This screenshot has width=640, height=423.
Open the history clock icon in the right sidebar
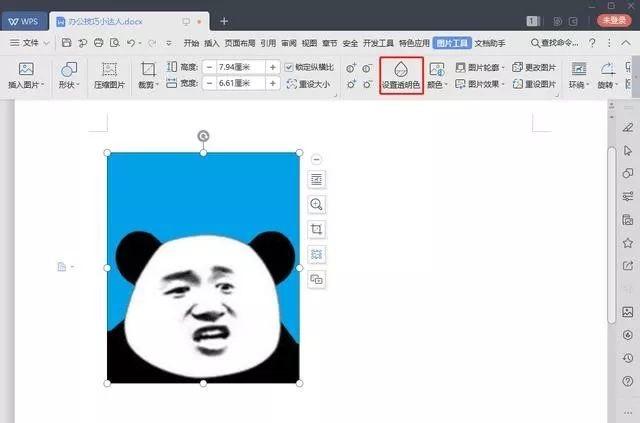tap(627, 358)
